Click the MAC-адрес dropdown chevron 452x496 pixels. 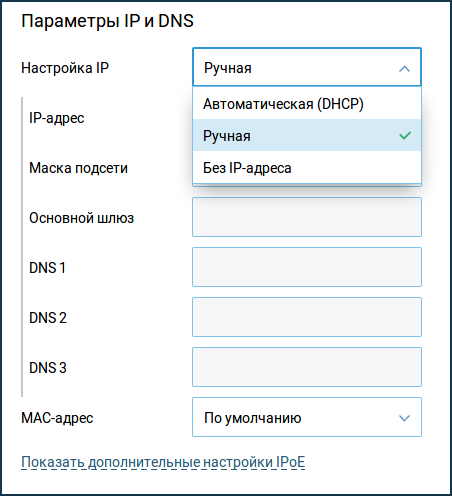(x=404, y=418)
